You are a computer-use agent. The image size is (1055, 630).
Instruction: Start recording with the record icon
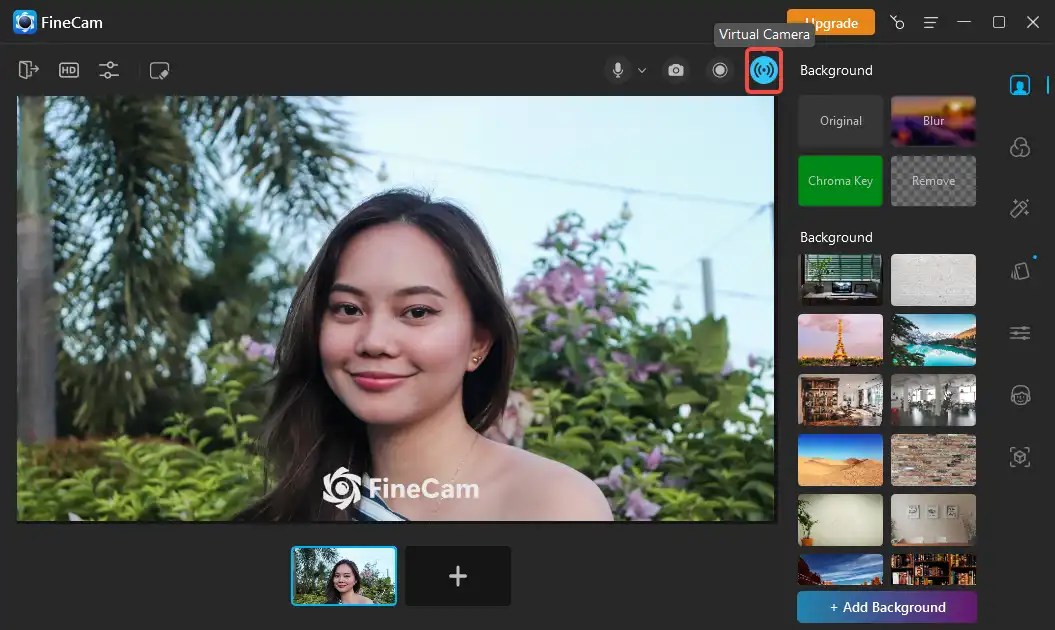click(719, 69)
